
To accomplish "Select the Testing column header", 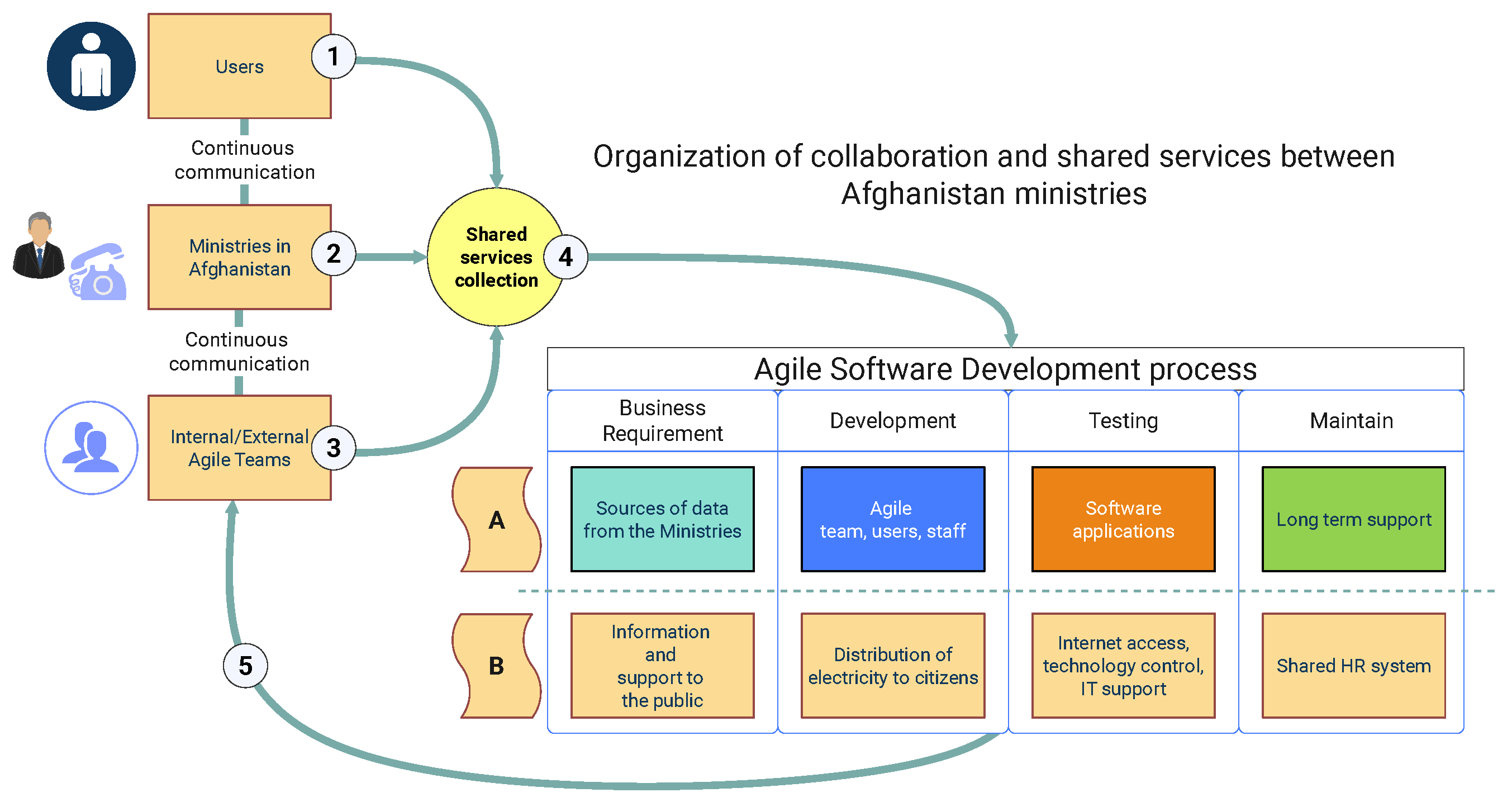I will 1123,420.
